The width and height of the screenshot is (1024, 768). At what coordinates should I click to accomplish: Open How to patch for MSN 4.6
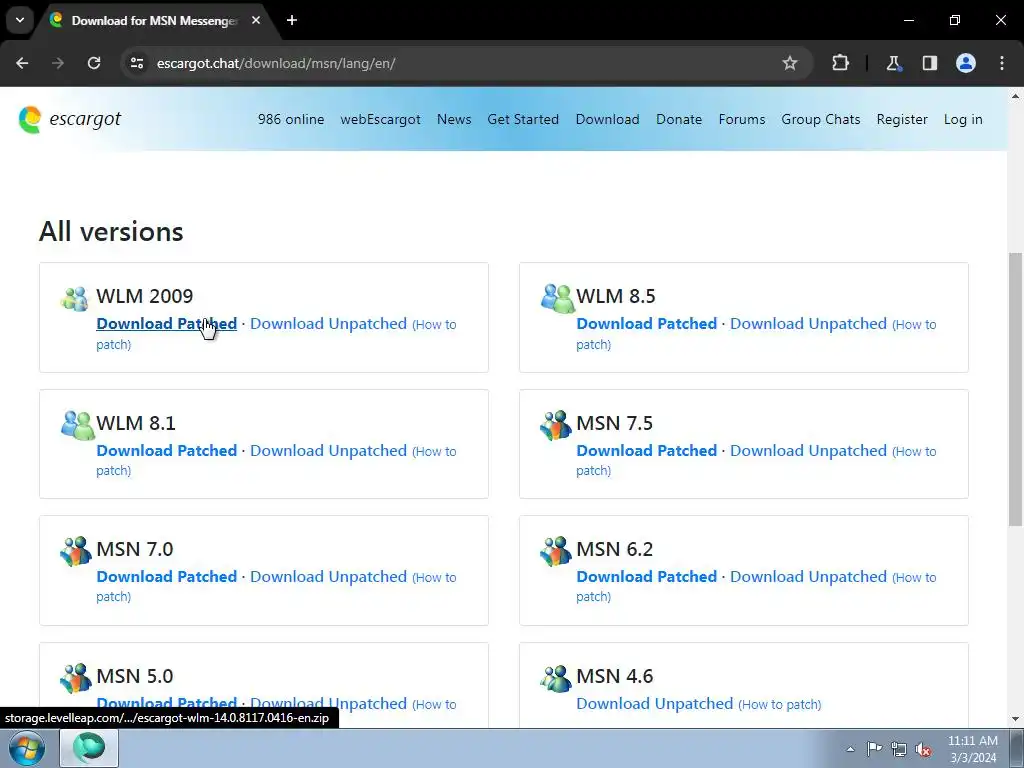coord(780,705)
